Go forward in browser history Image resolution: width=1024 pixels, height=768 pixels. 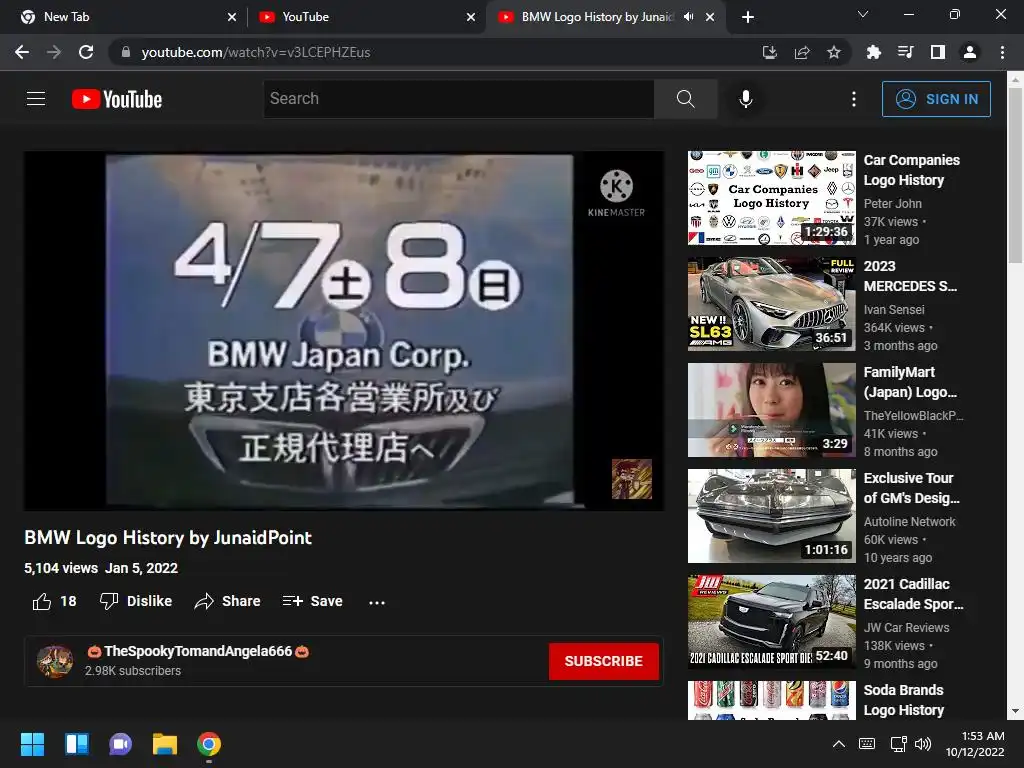pos(54,52)
